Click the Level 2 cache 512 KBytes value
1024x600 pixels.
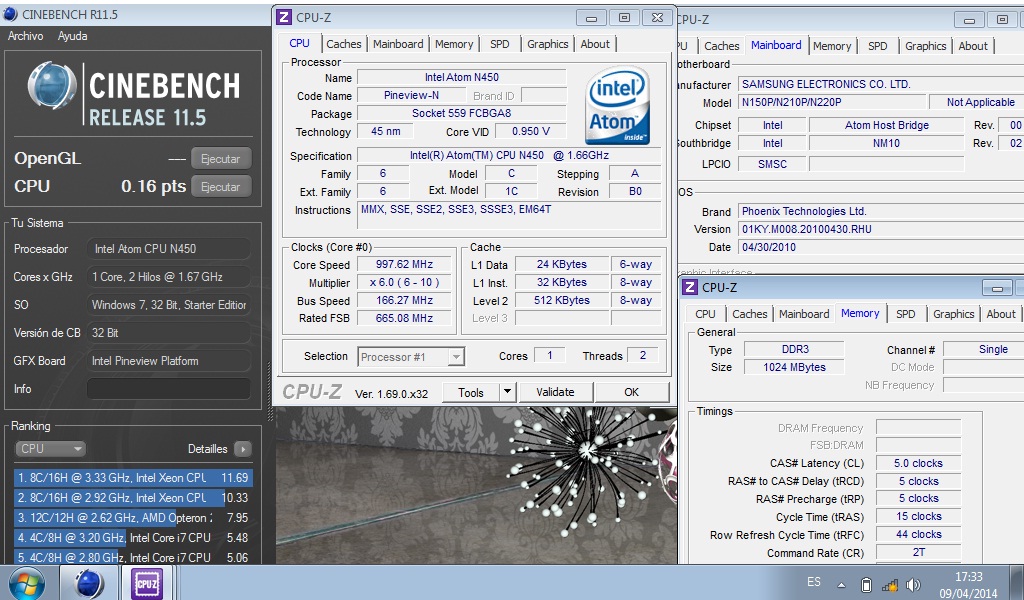coord(562,300)
